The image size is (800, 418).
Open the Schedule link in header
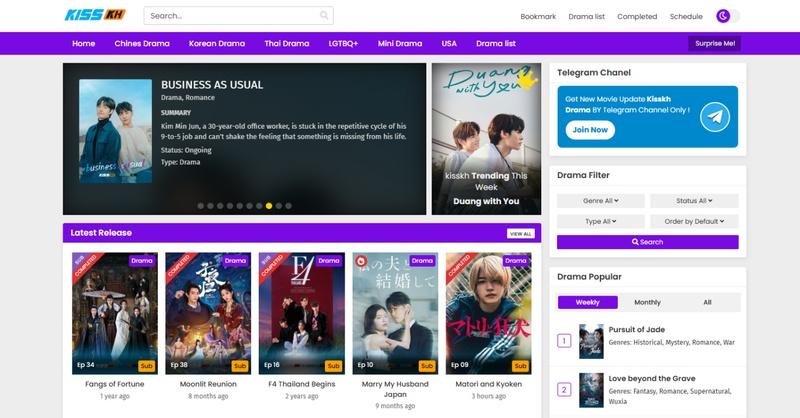coord(686,16)
